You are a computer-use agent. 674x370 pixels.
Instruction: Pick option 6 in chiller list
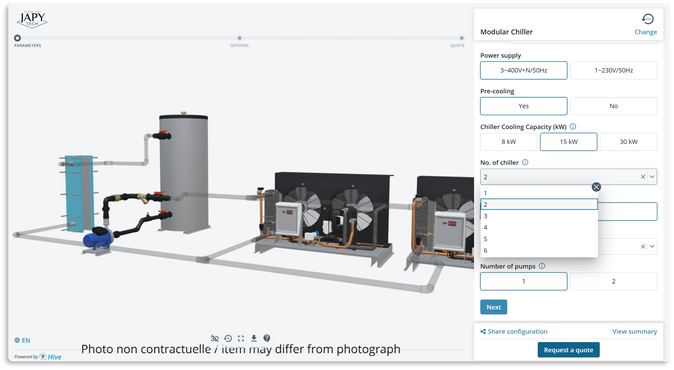coord(539,251)
